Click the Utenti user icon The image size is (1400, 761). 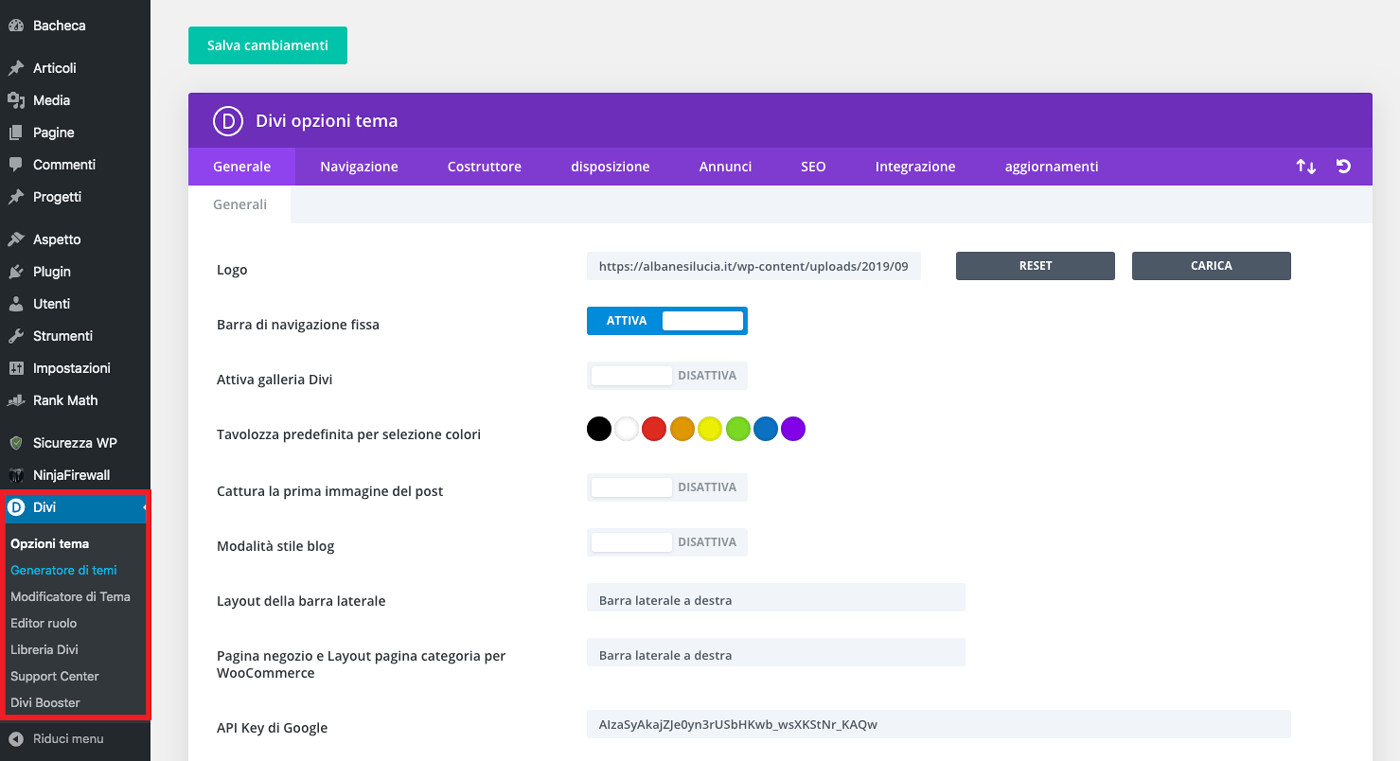coord(16,303)
